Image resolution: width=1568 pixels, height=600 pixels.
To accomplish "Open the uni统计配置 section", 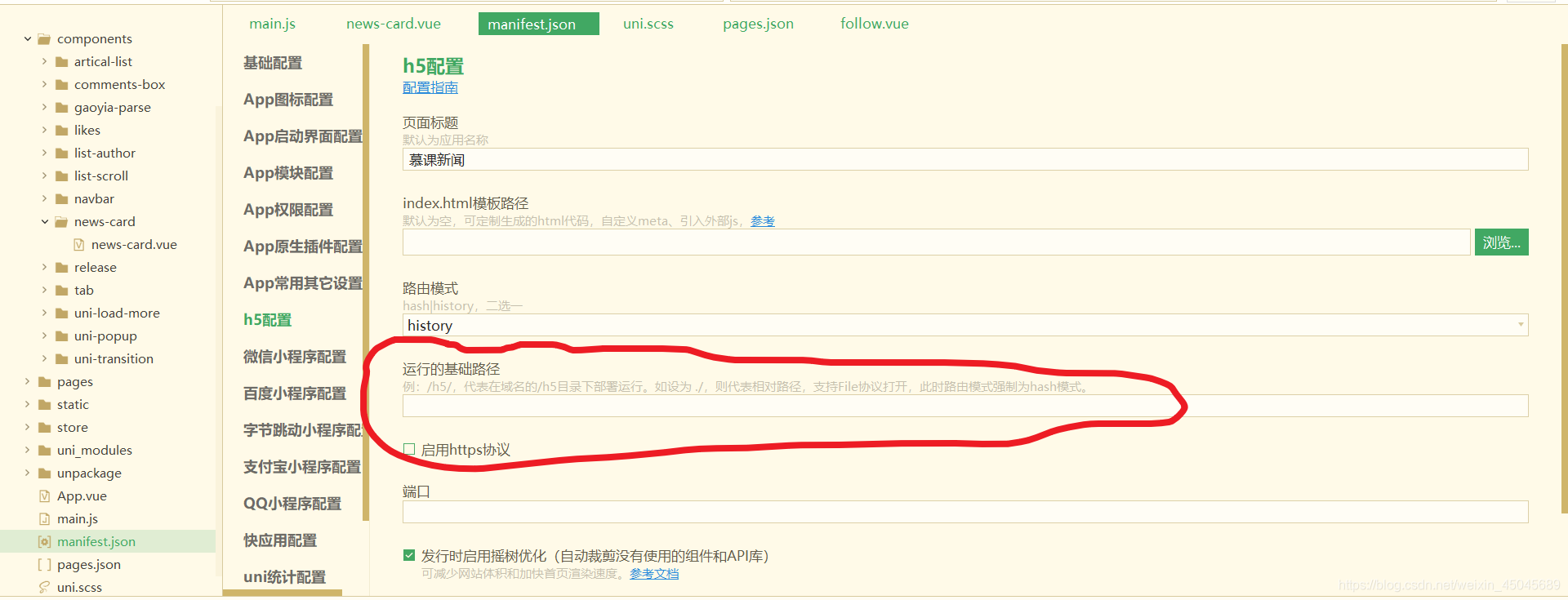I will 285,577.
